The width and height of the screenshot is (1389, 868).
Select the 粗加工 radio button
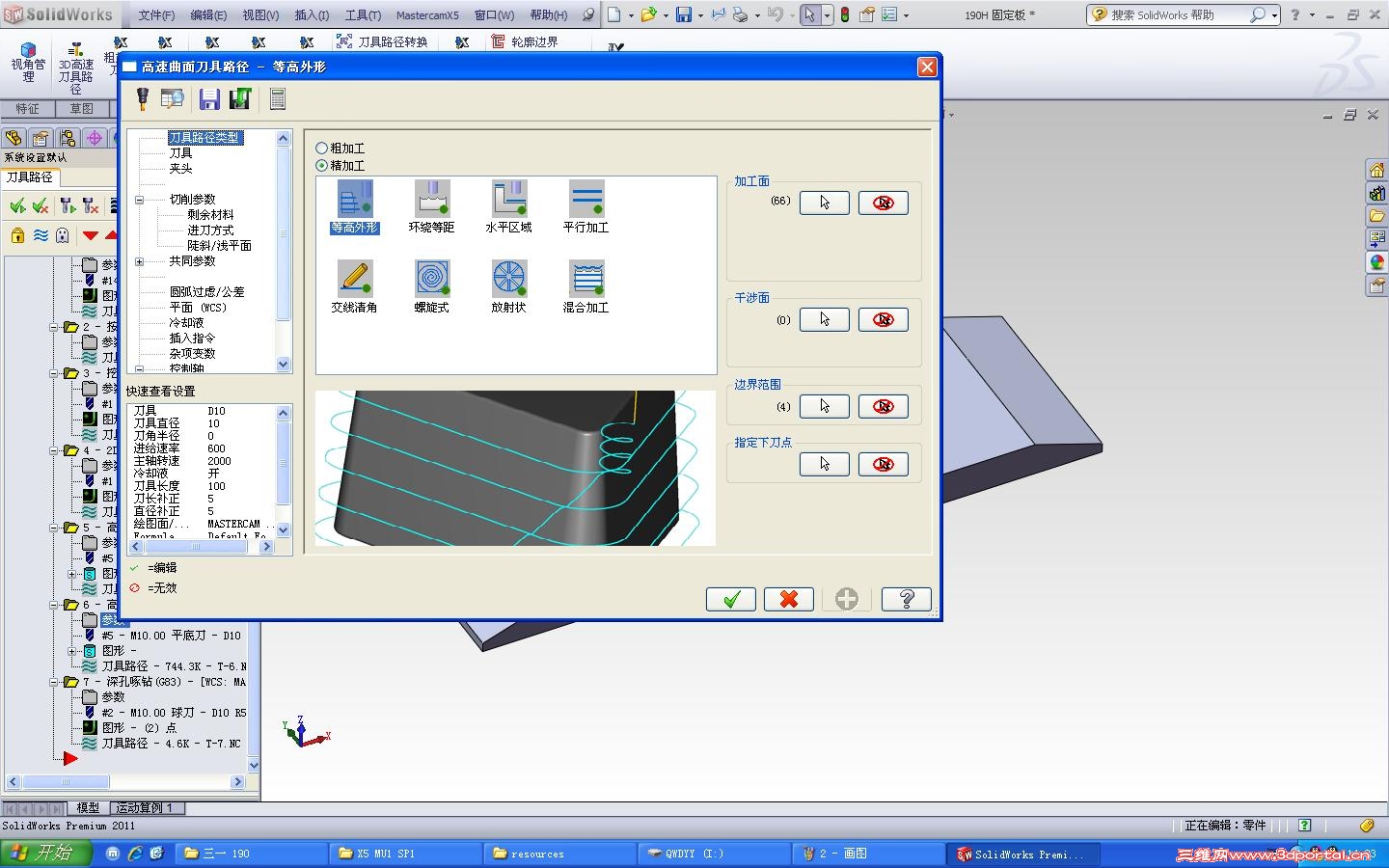point(322,149)
